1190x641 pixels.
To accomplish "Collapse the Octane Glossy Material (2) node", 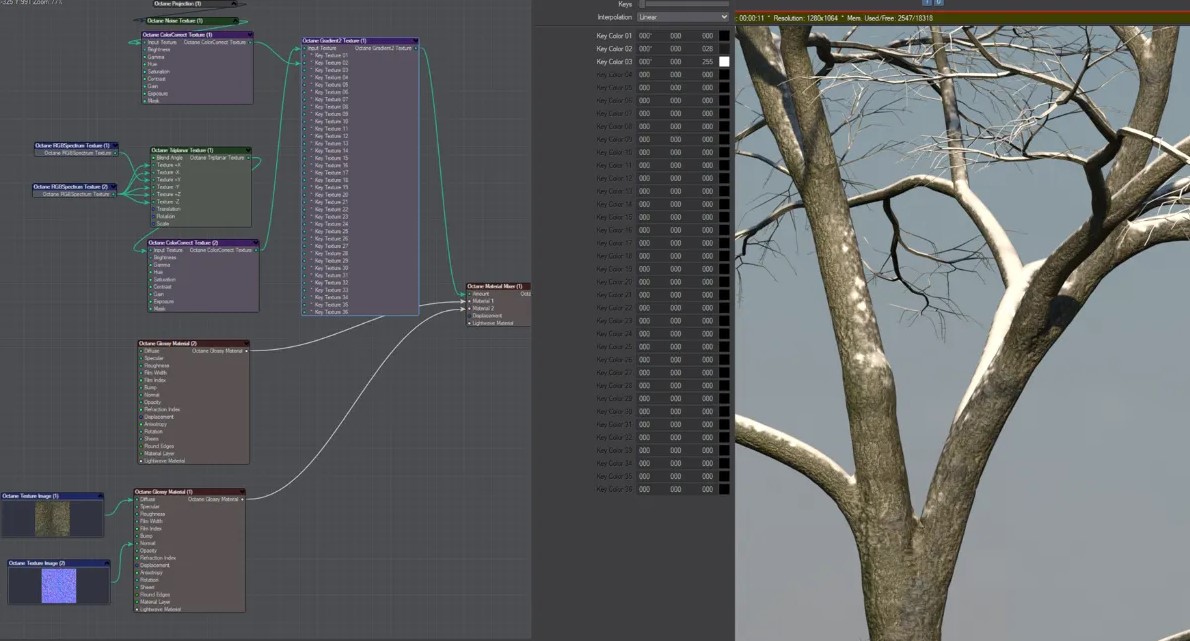I will pyautogui.click(x=245, y=344).
